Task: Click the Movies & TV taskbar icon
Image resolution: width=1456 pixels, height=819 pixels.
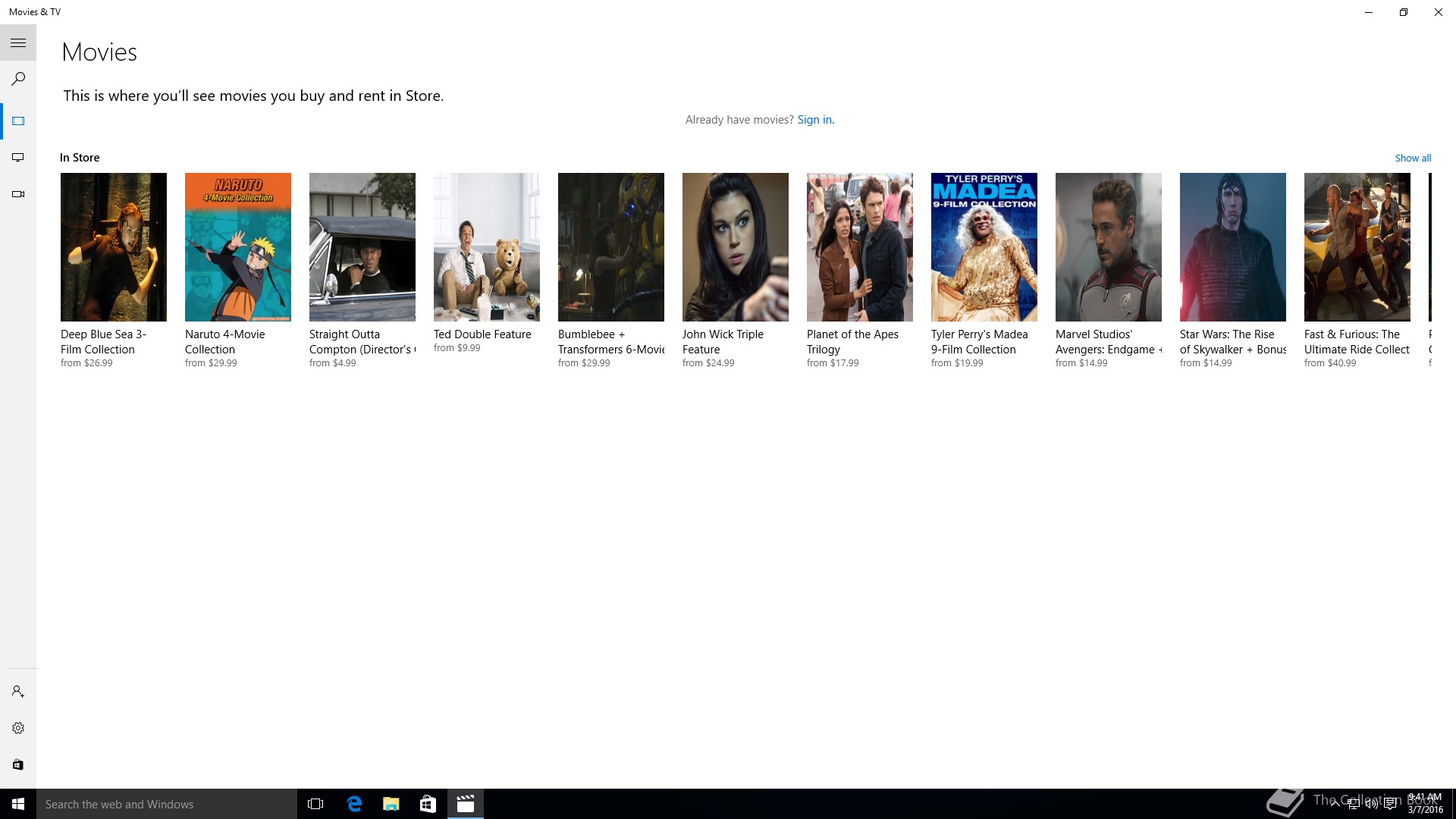Action: tap(466, 804)
